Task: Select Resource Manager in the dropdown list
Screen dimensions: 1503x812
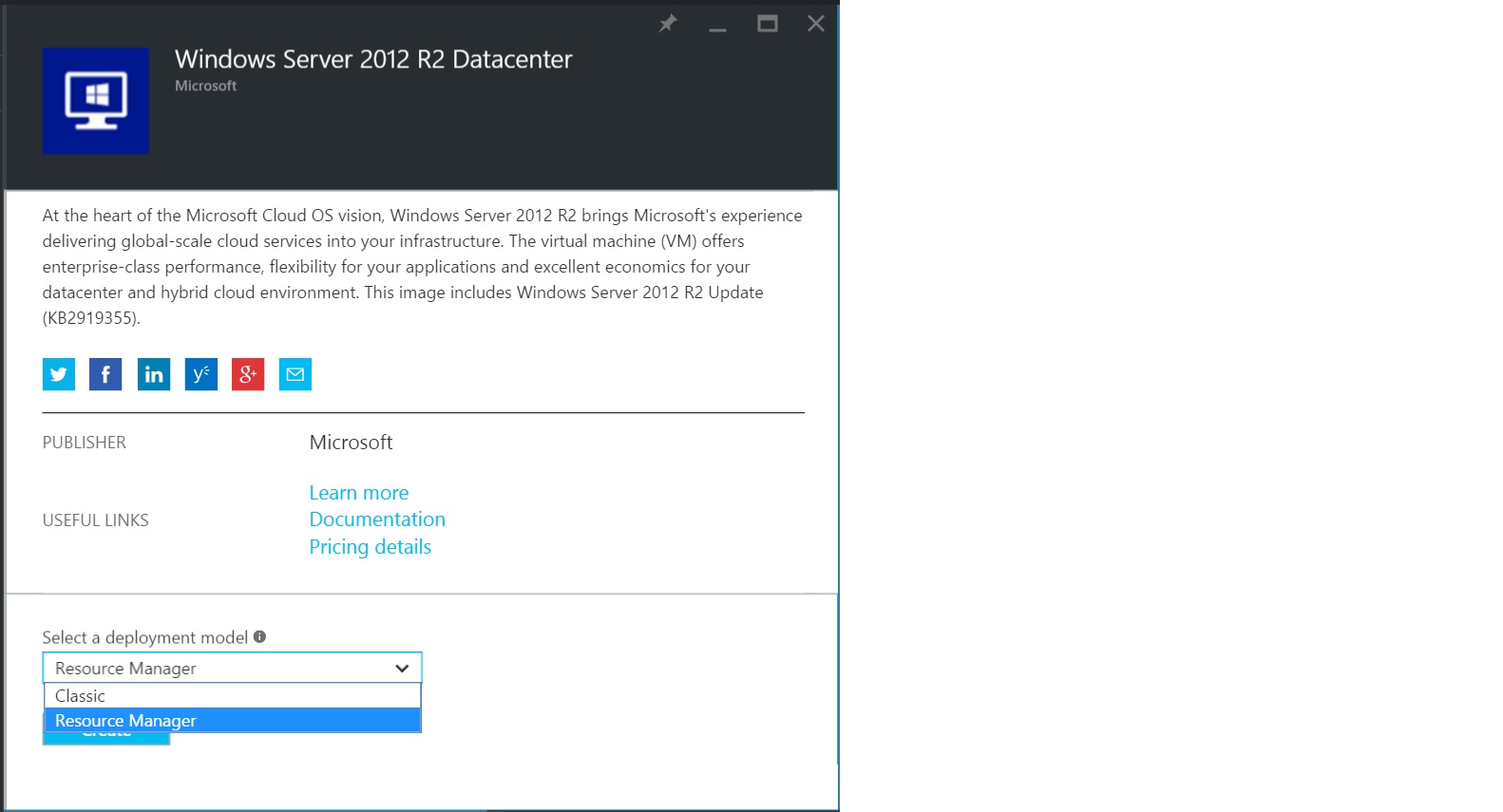Action: (232, 721)
